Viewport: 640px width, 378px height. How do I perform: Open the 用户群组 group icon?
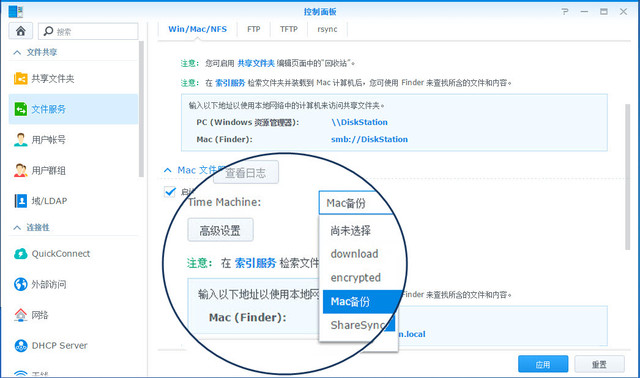click(x=20, y=170)
